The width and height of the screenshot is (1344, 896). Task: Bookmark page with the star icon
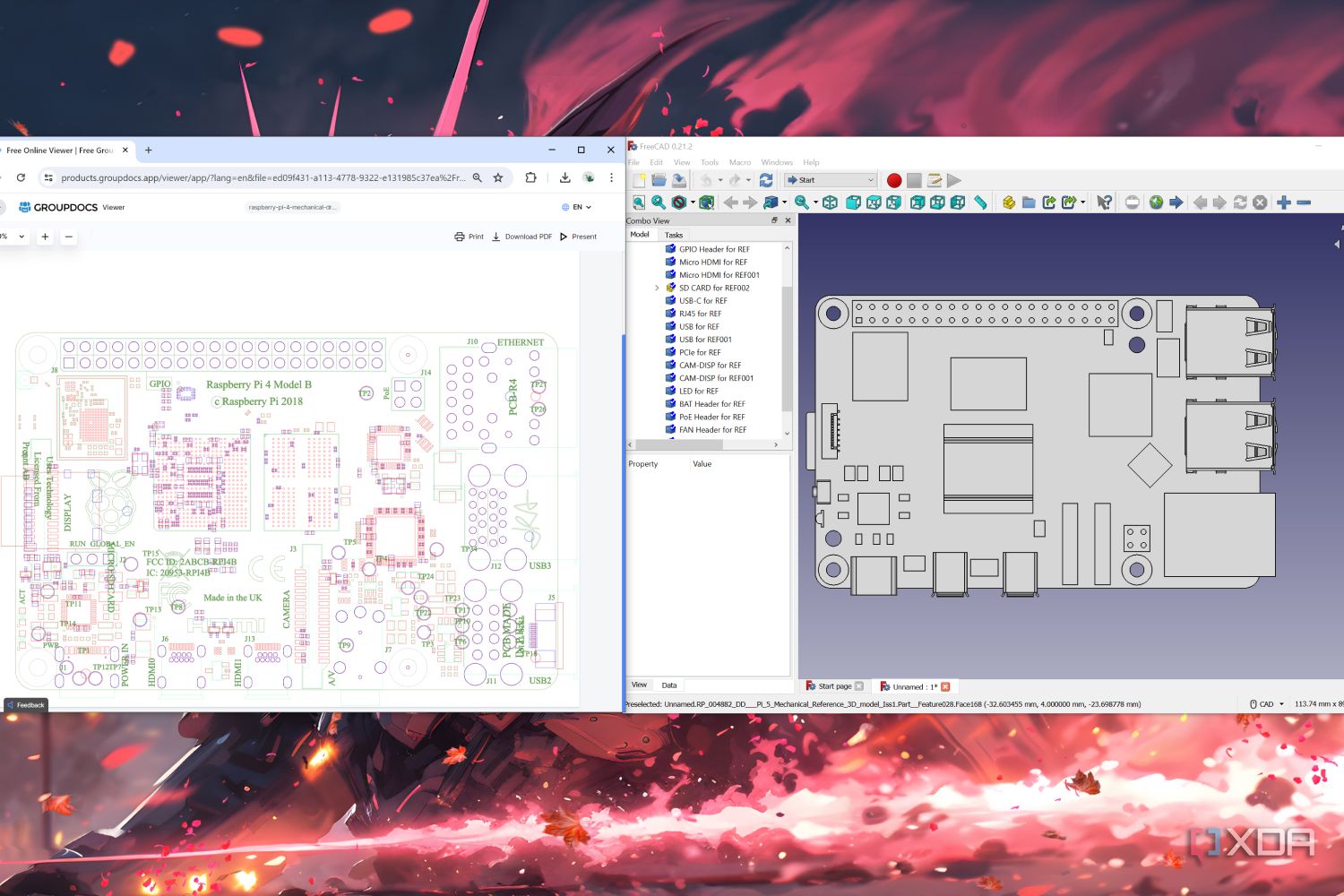[x=498, y=177]
